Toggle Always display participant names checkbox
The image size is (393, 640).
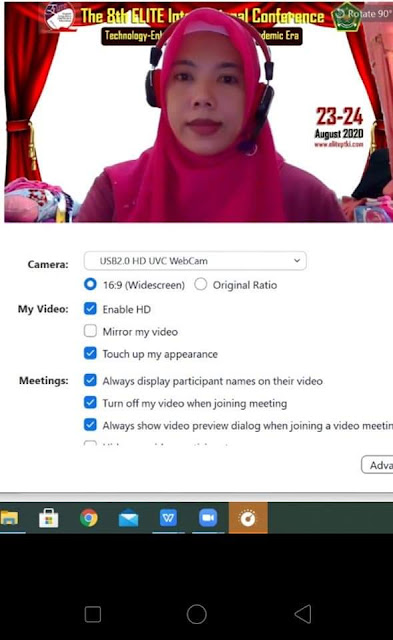click(x=90, y=380)
